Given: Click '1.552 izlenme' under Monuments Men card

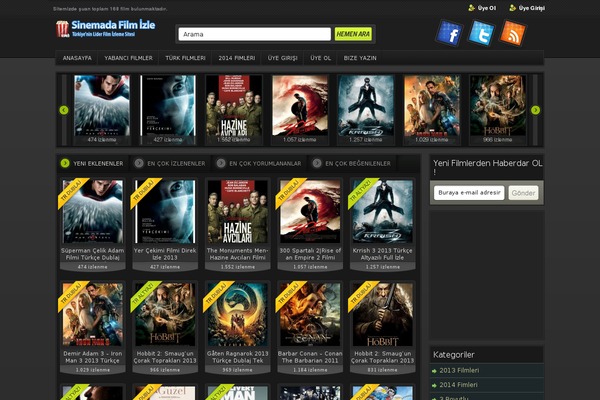Looking at the screenshot, I should click(x=238, y=267).
